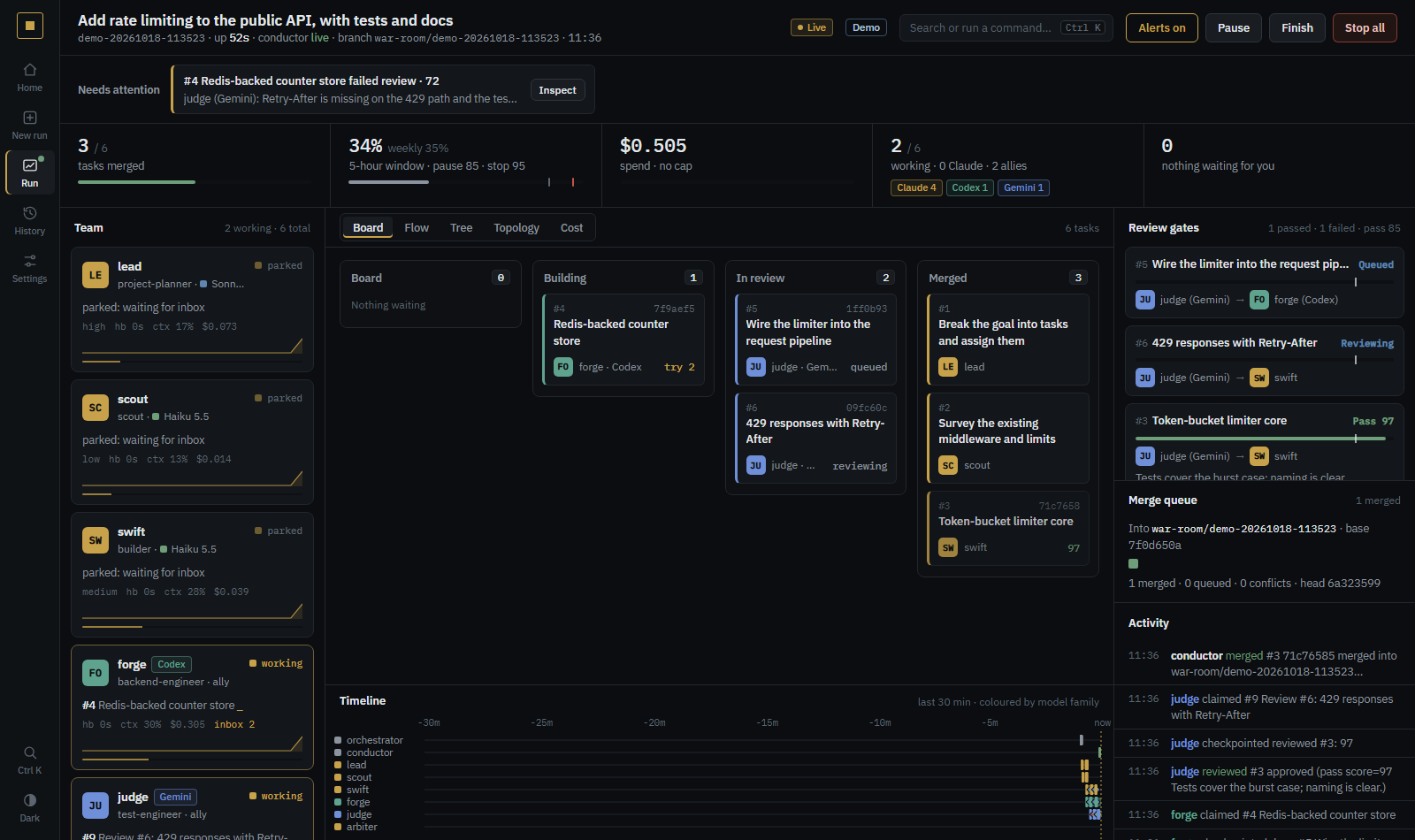The width and height of the screenshot is (1415, 840).
Task: Click the SW avatar on swift card
Action: pyautogui.click(x=96, y=540)
